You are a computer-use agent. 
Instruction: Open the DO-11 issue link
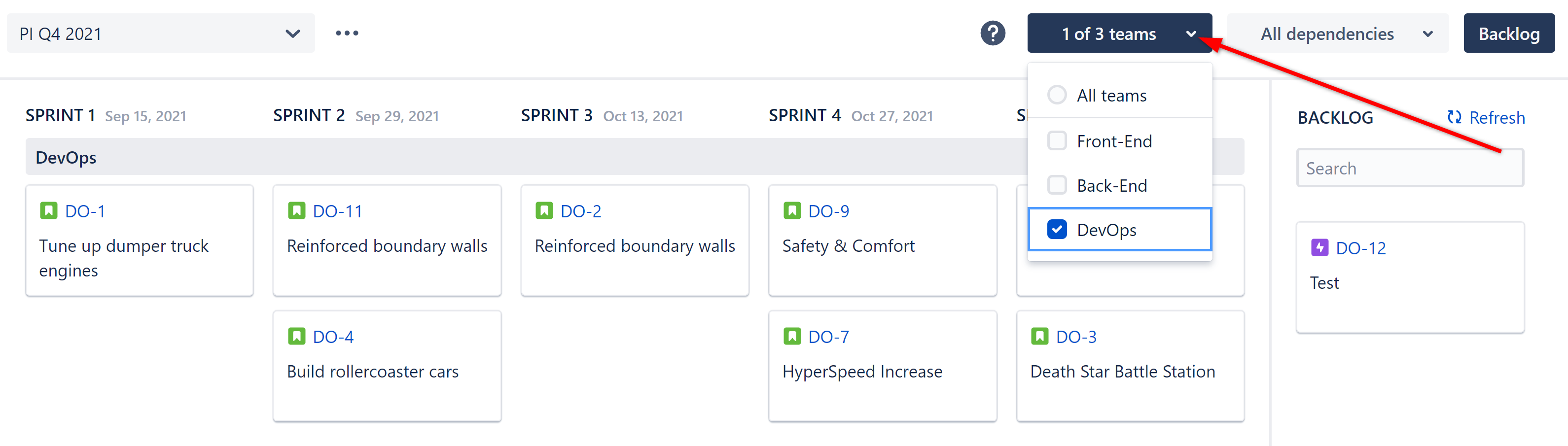(337, 211)
